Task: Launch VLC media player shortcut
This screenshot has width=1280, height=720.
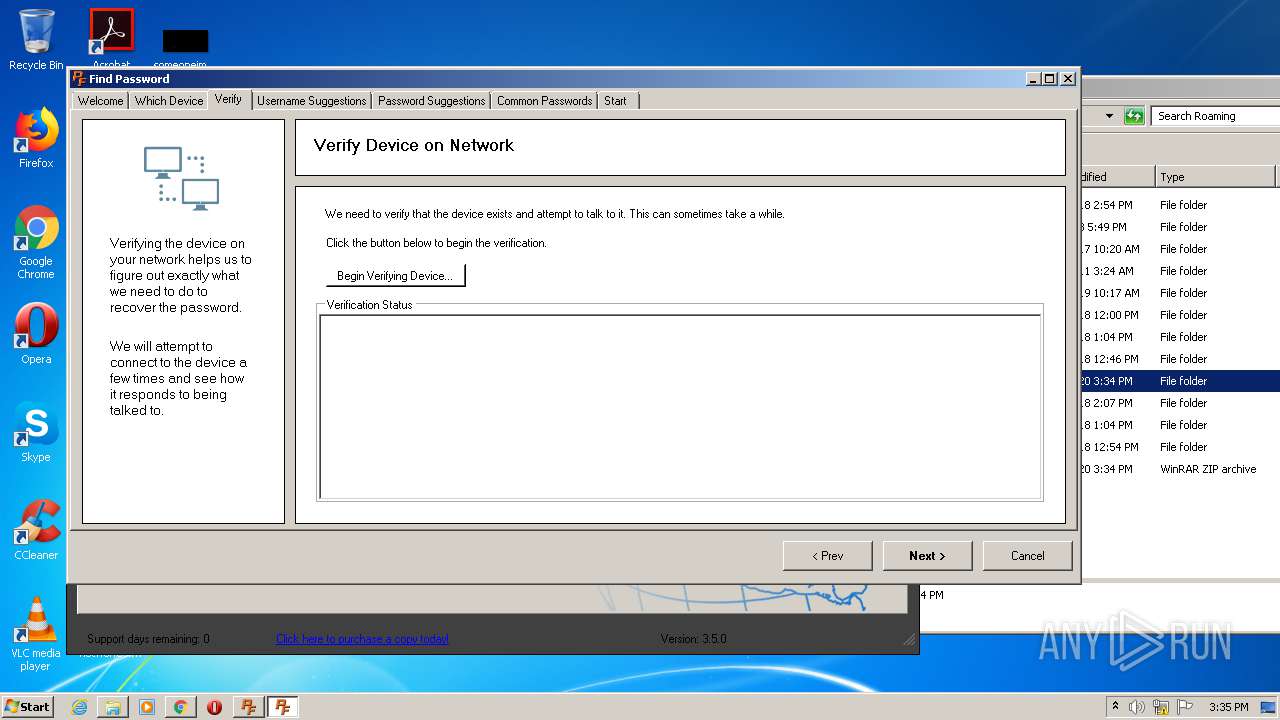Action: [36, 634]
